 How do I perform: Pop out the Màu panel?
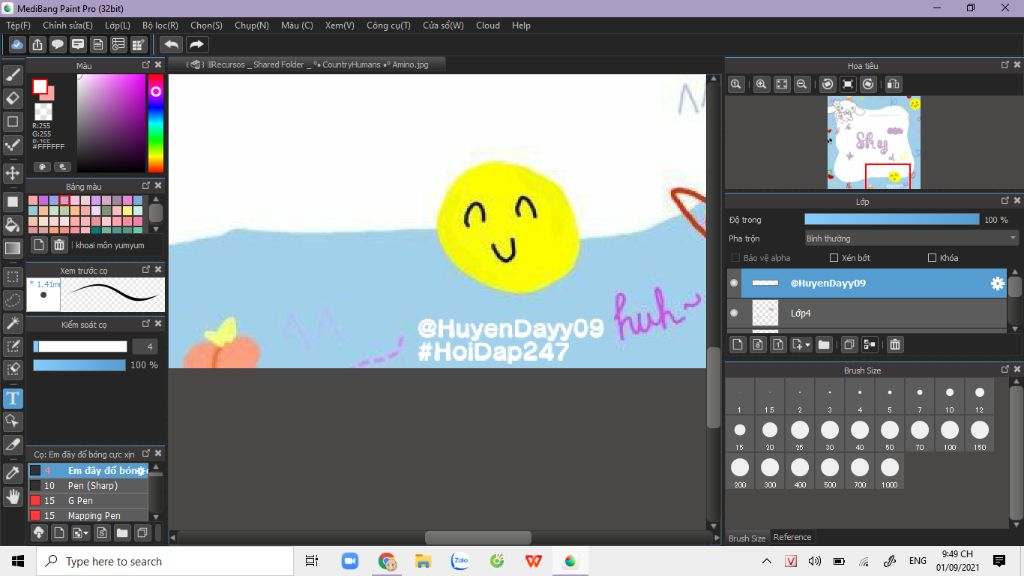[x=146, y=65]
